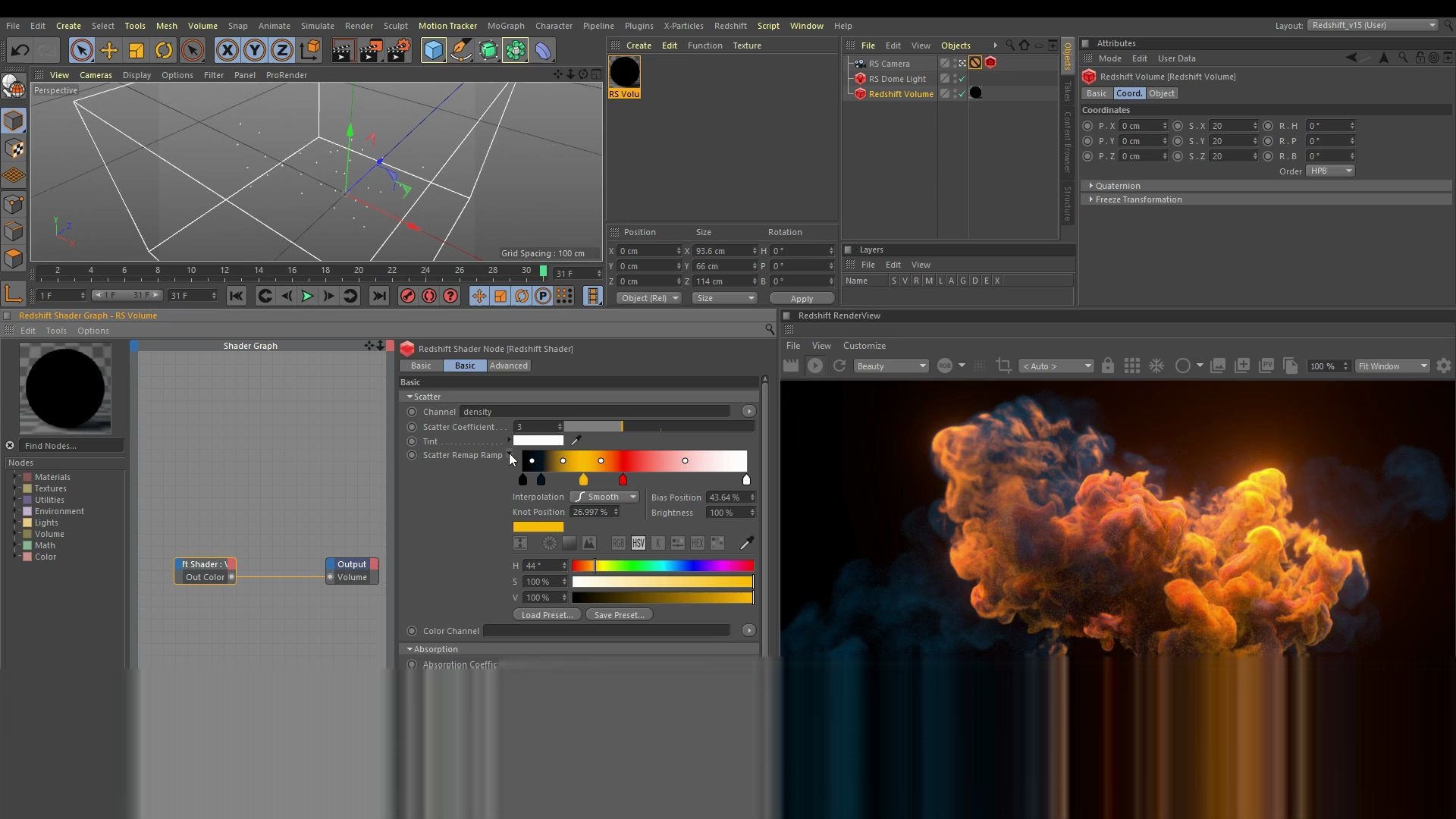Image resolution: width=1456 pixels, height=819 pixels.
Task: Open the crop region tool in Redshift RenderView
Action: click(1004, 366)
